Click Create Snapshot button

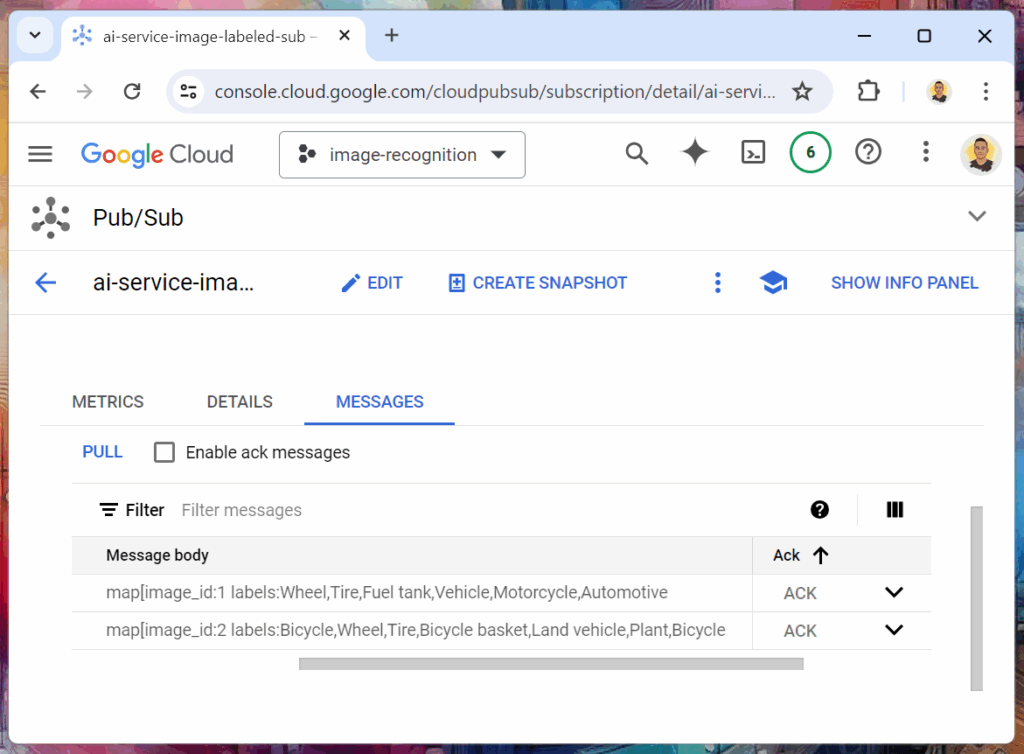[x=538, y=283]
